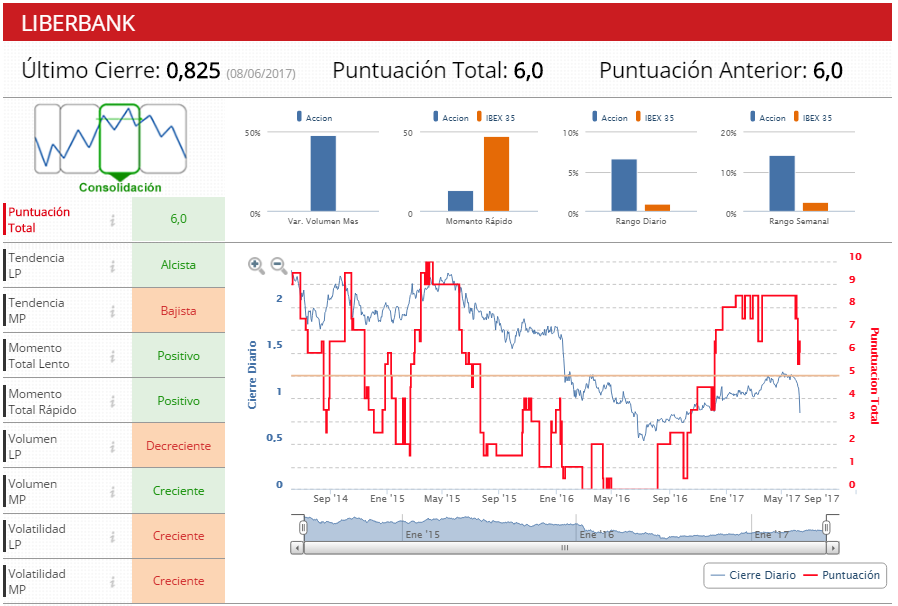Viewport: 898px width, 606px height.
Task: Toggle Cierre Diario series in legend
Action: tap(753, 575)
